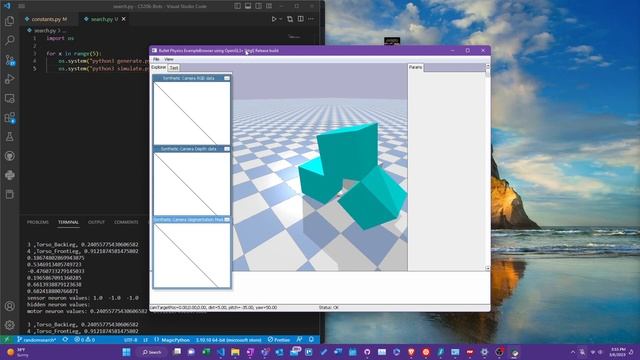This screenshot has width=640, height=360.
Task: Open Visual Studio Code from the taskbar
Action: [221, 352]
